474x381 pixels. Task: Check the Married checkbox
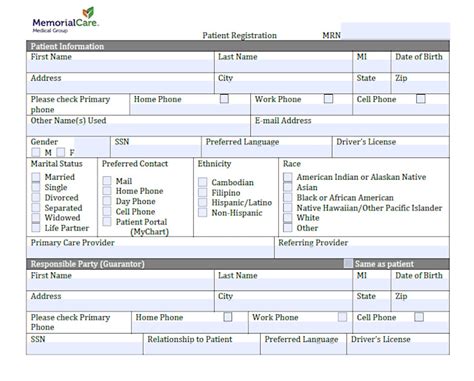(x=36, y=177)
